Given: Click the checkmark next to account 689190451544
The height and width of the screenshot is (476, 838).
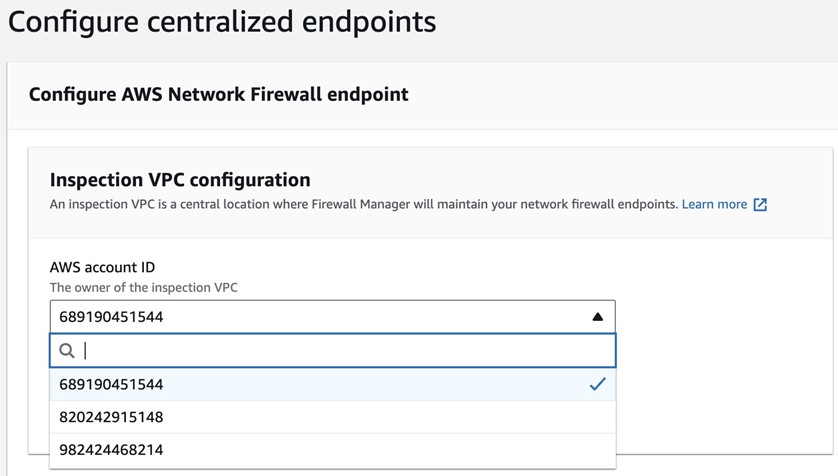Looking at the screenshot, I should (x=597, y=384).
